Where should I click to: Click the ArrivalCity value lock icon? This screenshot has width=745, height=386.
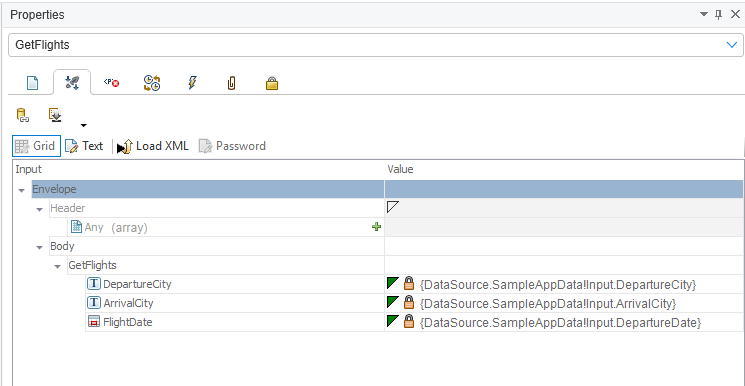(409, 303)
